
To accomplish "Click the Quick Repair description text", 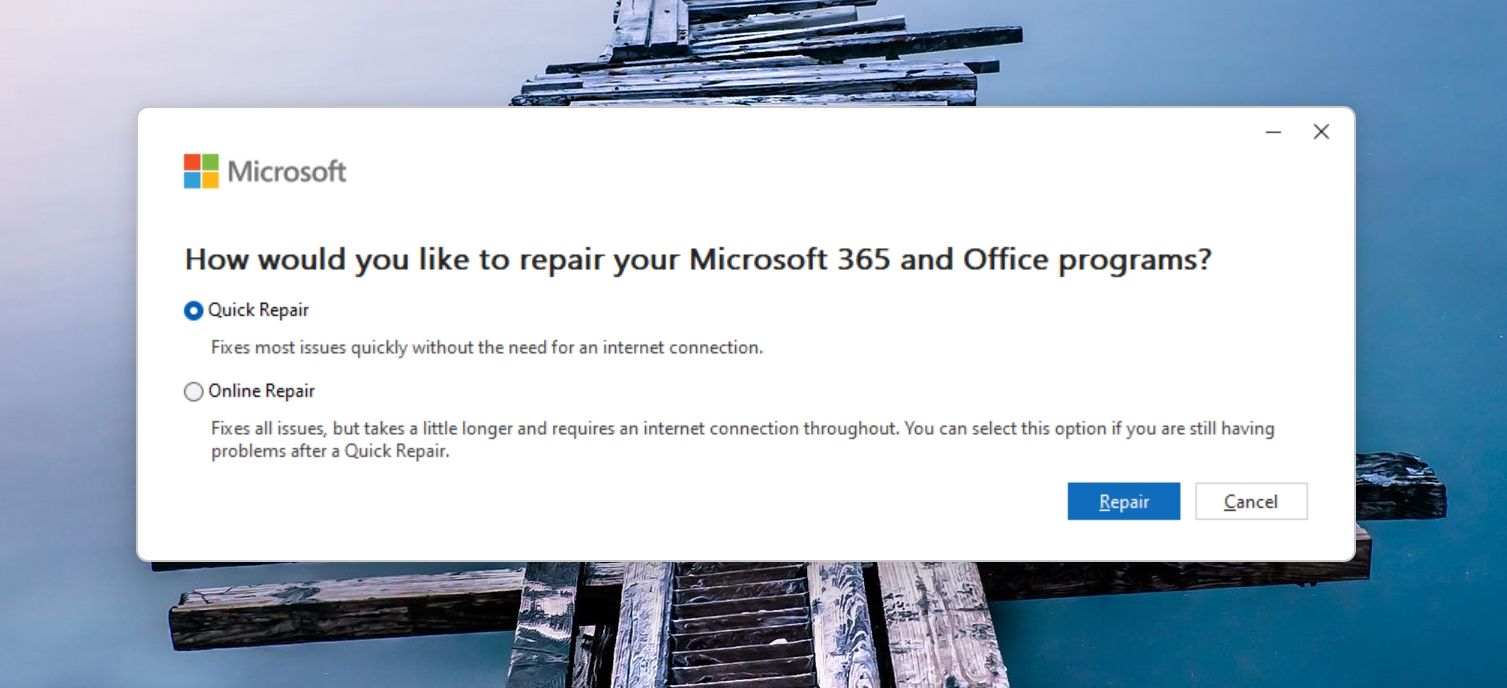I will 487,347.
